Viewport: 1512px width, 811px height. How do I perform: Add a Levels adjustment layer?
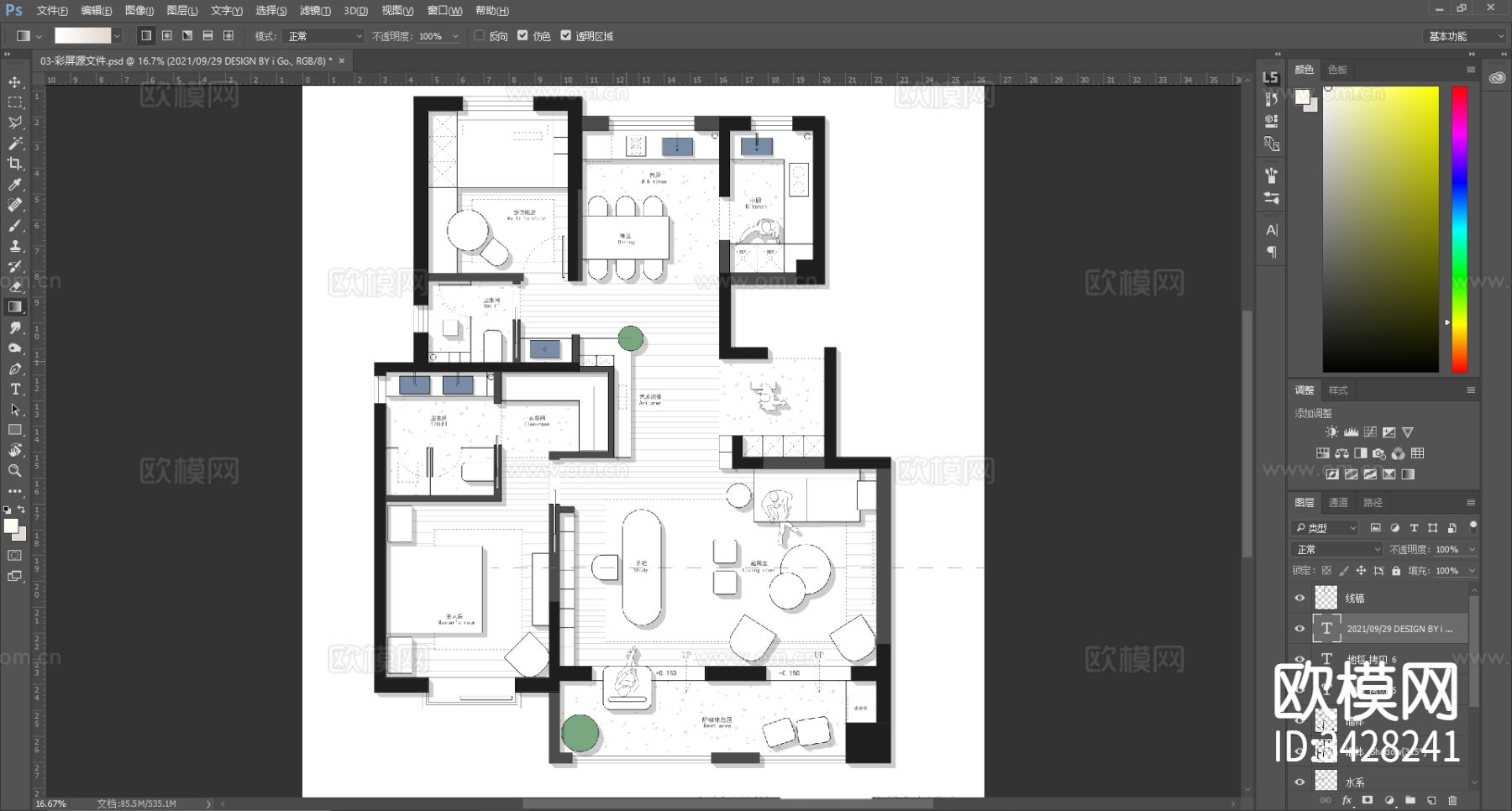click(x=1351, y=432)
